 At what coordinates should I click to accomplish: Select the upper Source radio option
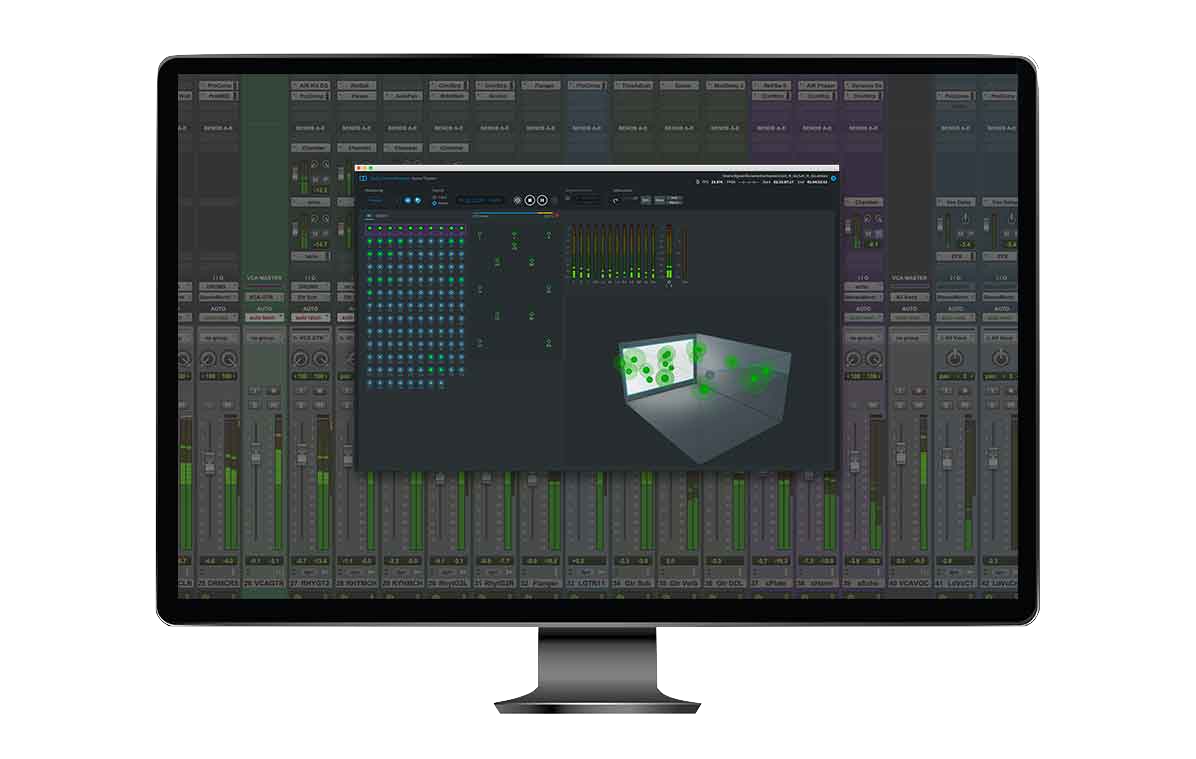coord(434,197)
